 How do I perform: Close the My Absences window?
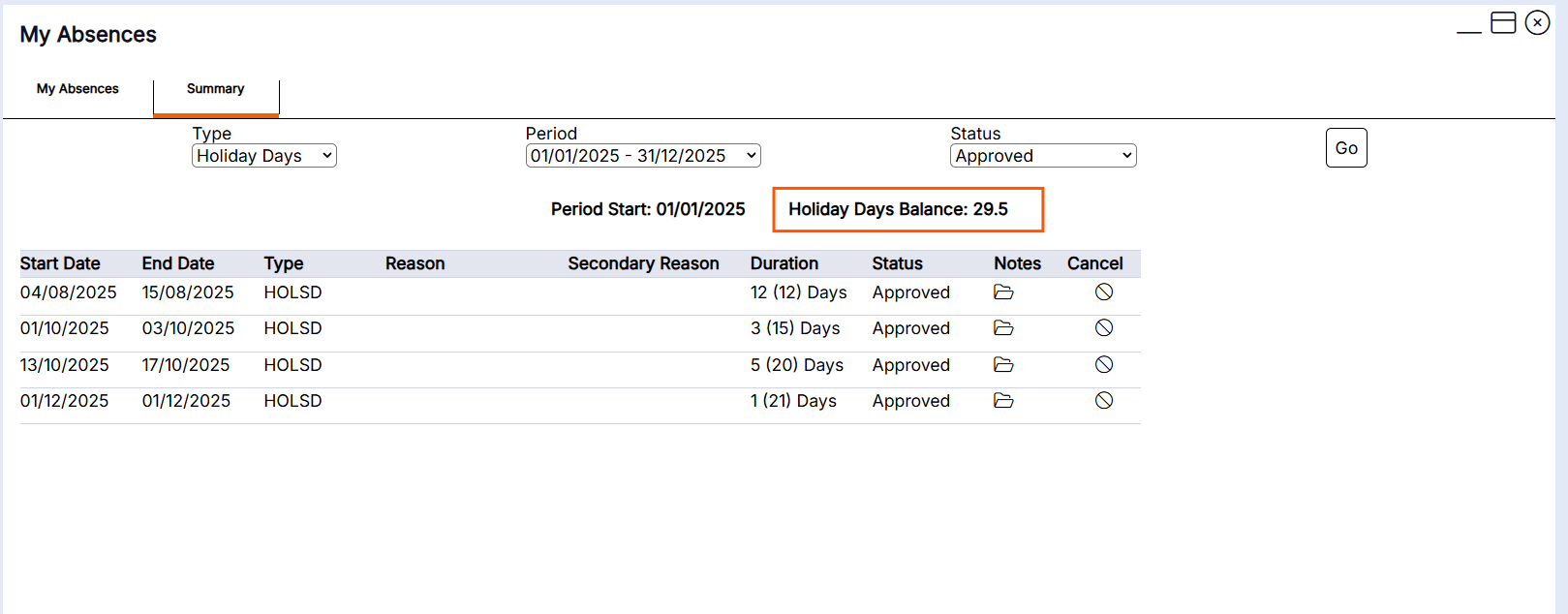(x=1537, y=22)
